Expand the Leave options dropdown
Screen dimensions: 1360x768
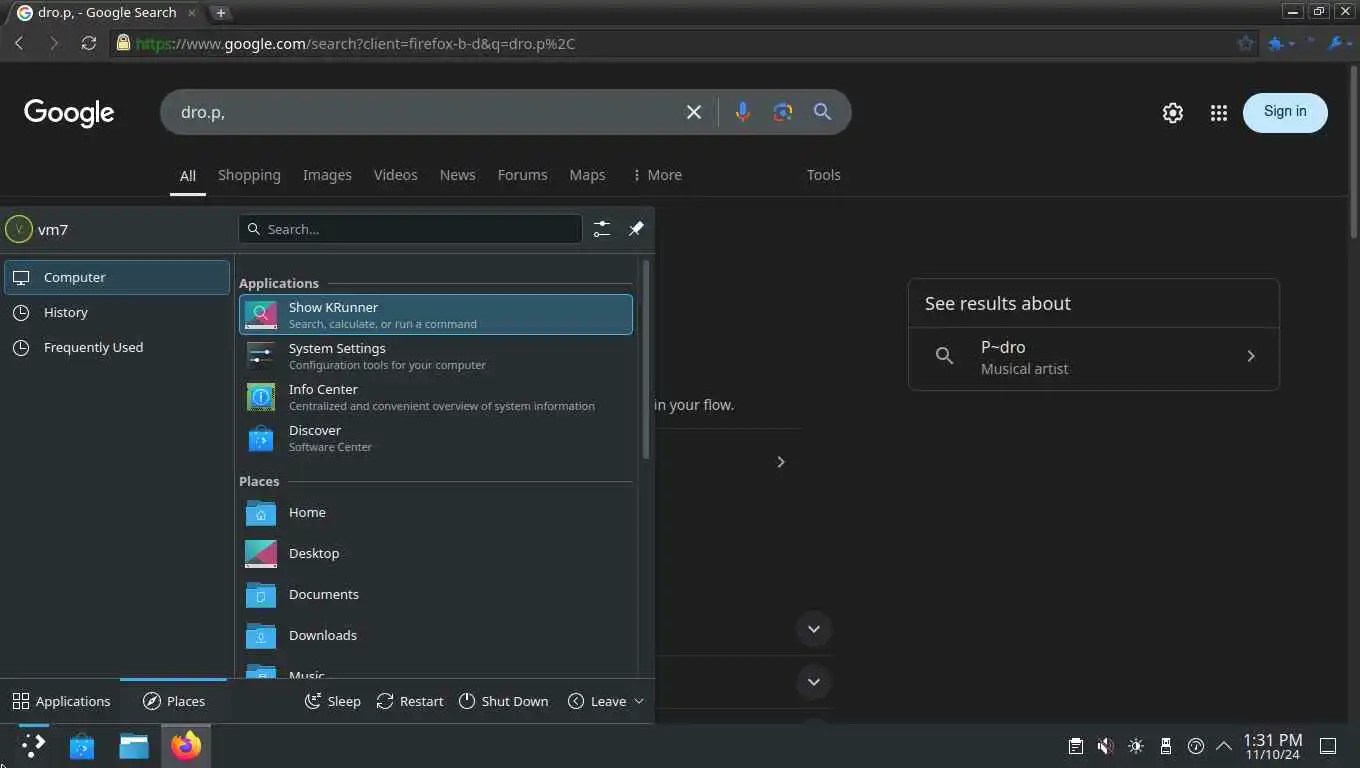pos(605,701)
